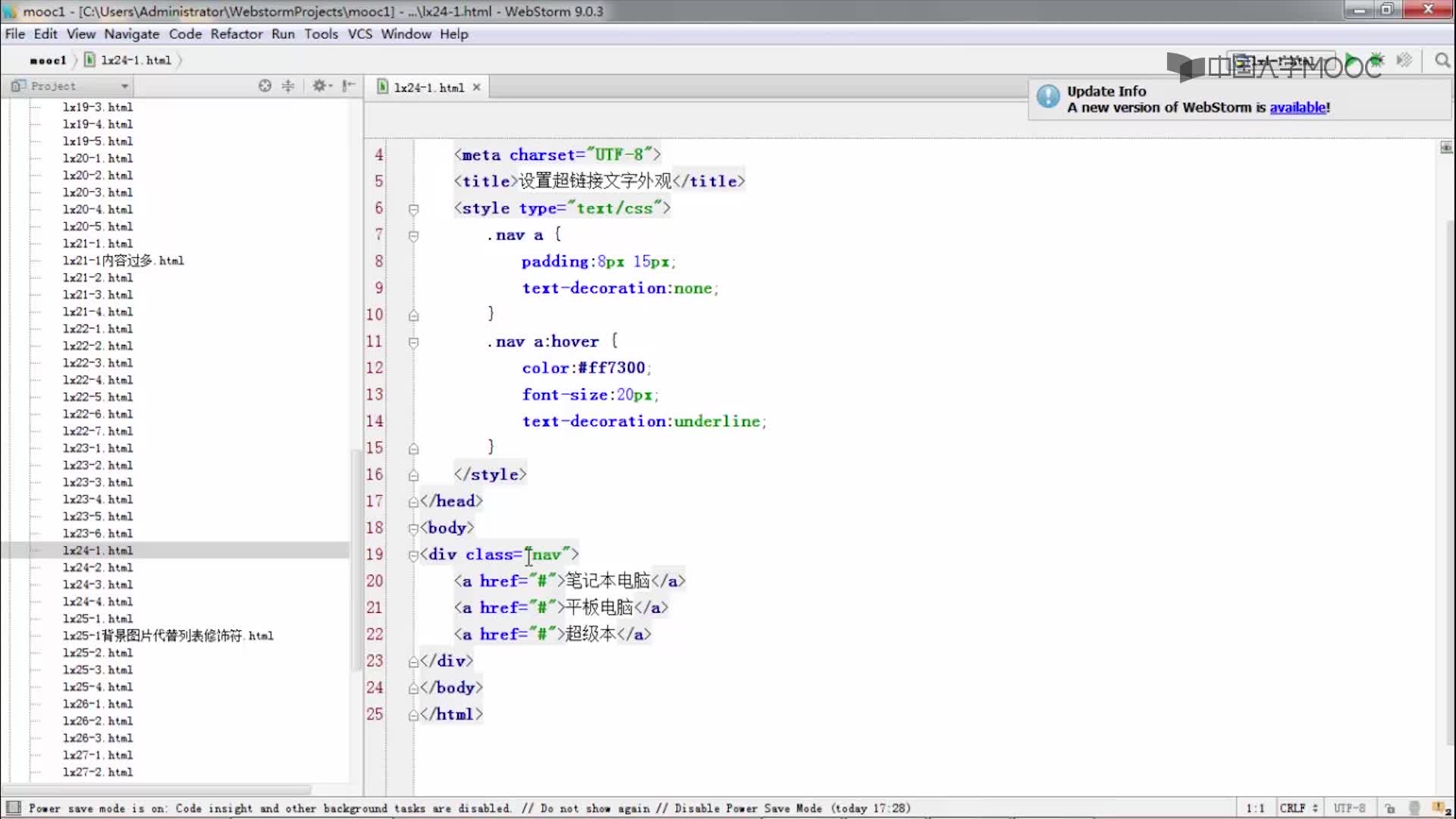This screenshot has width=1456, height=819.
Task: Open the Navigate menu
Action: (131, 34)
